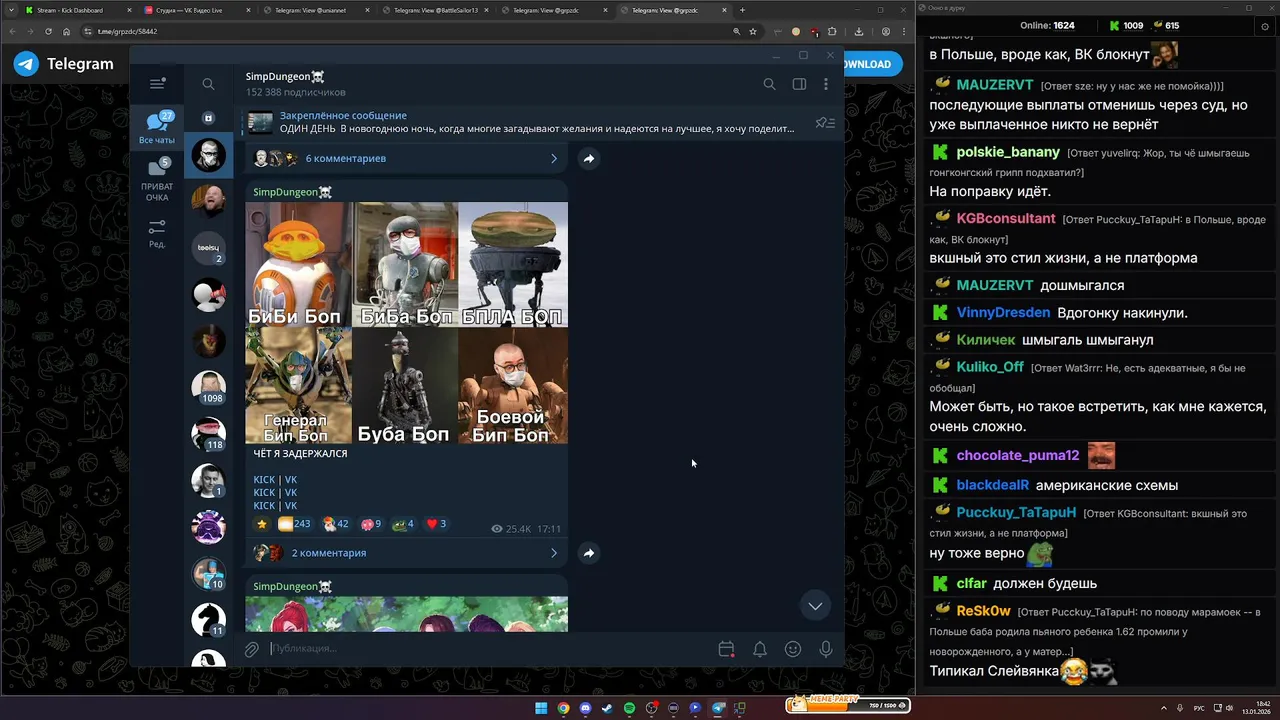The width and height of the screenshot is (1280, 720).
Task: Switch to Telegram: View @uniannet tab
Action: [x=314, y=10]
